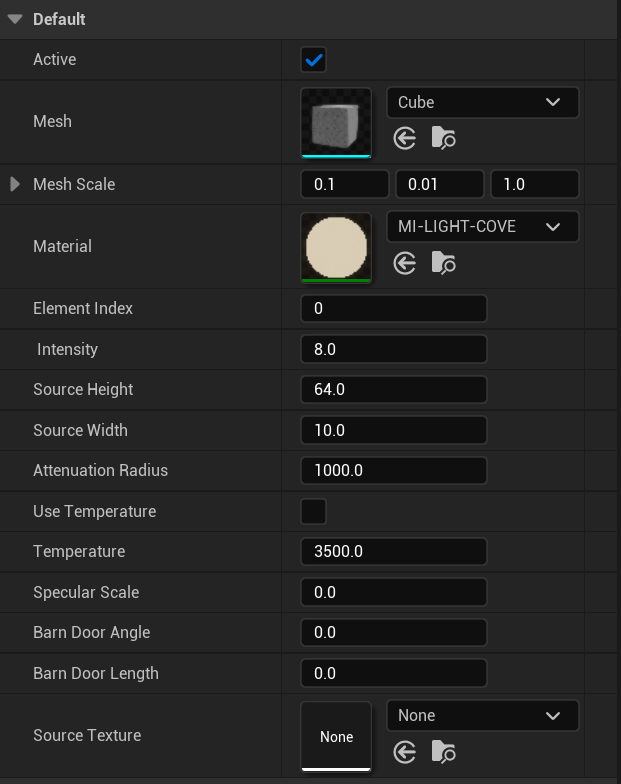The image size is (621, 784).
Task: Browse to Material in Content Browser
Action: 444,262
